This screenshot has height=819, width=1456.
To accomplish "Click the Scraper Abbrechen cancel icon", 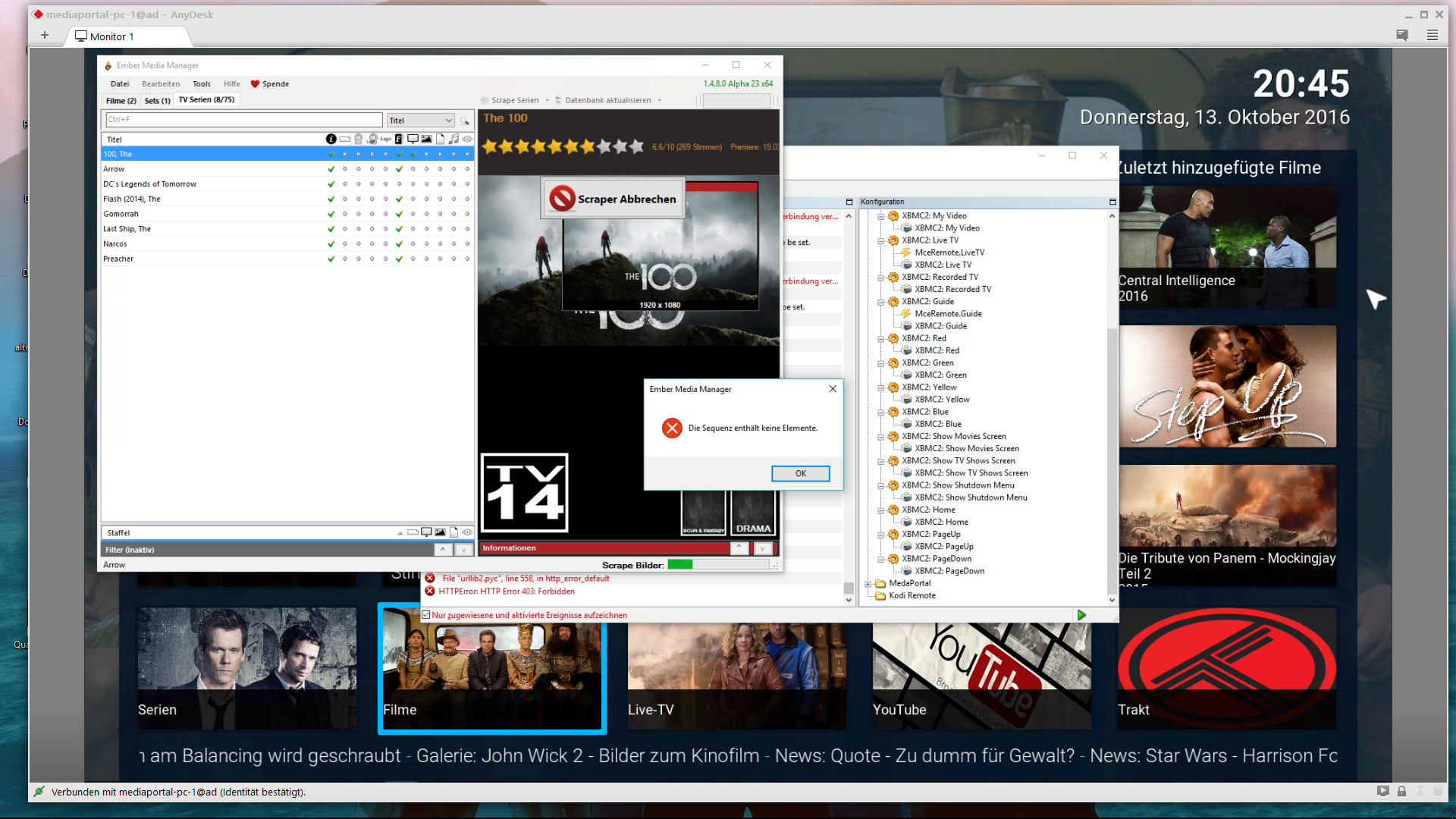I will [x=562, y=199].
